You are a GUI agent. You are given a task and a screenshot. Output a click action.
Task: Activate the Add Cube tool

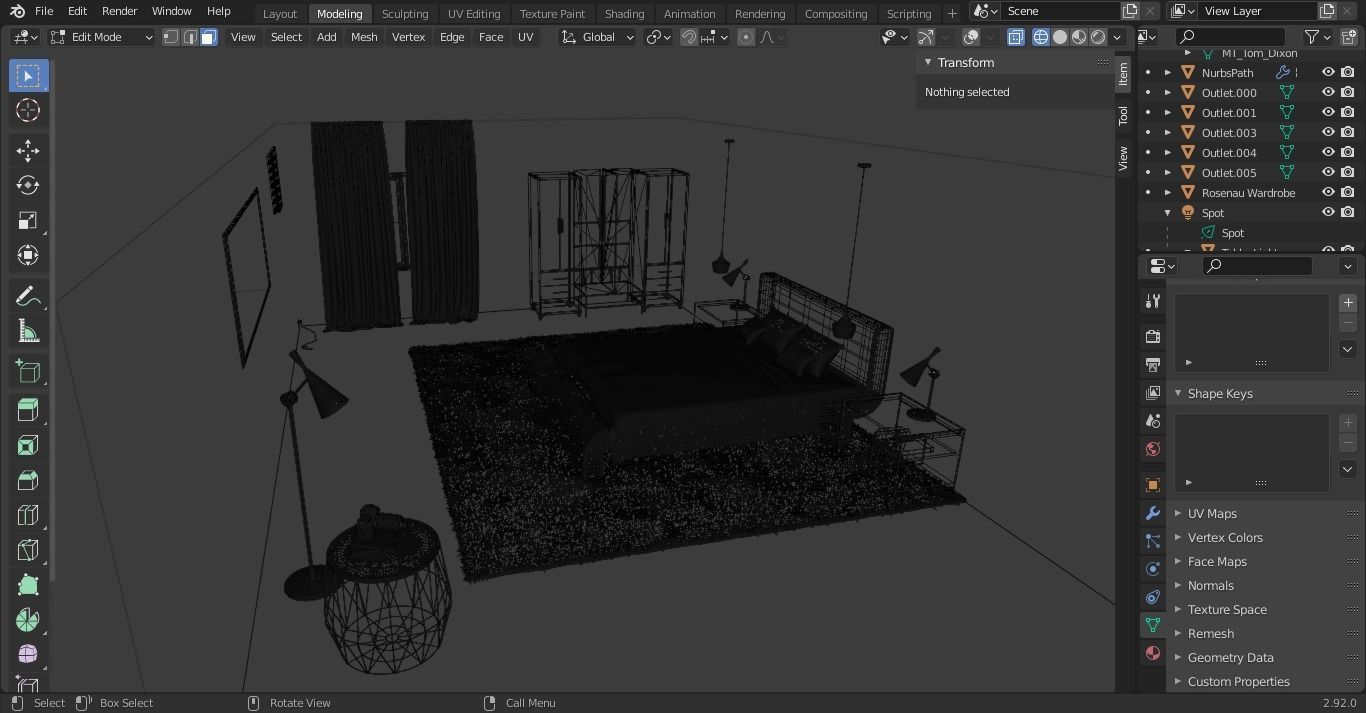[28, 371]
